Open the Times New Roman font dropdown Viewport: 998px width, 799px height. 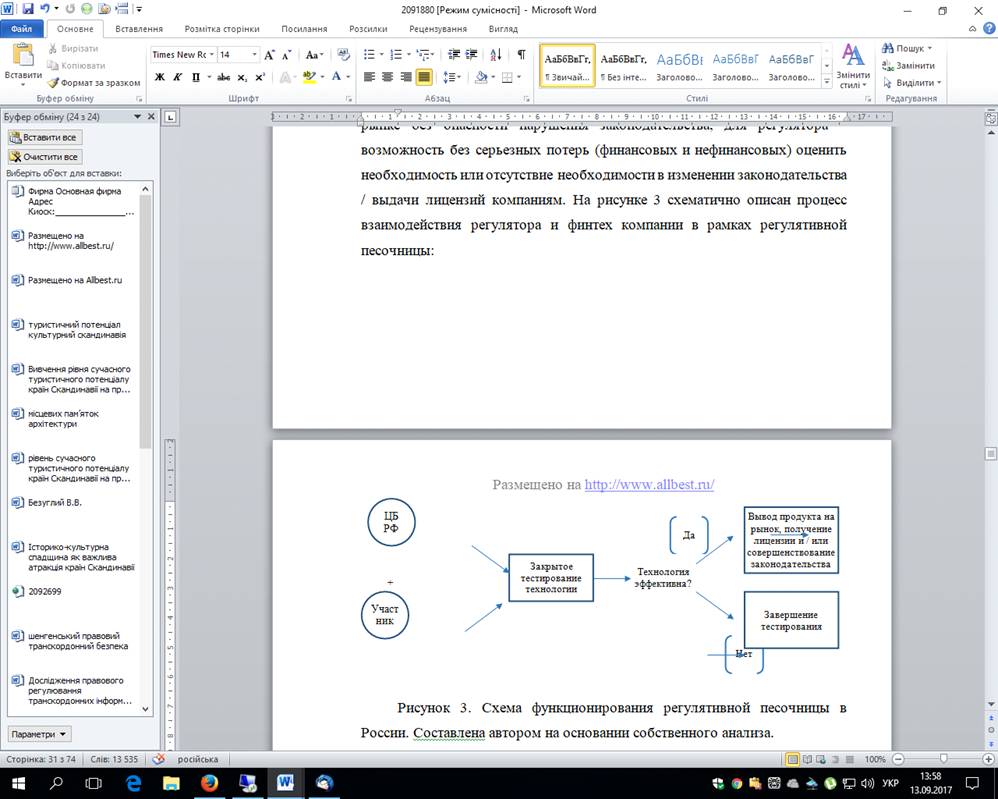210,54
